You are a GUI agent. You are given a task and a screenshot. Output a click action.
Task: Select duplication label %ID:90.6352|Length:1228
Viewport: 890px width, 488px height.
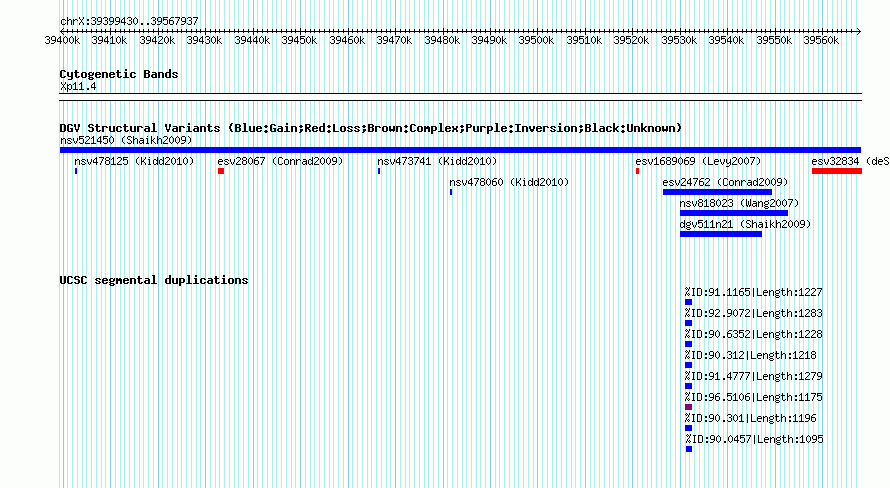[x=753, y=334]
